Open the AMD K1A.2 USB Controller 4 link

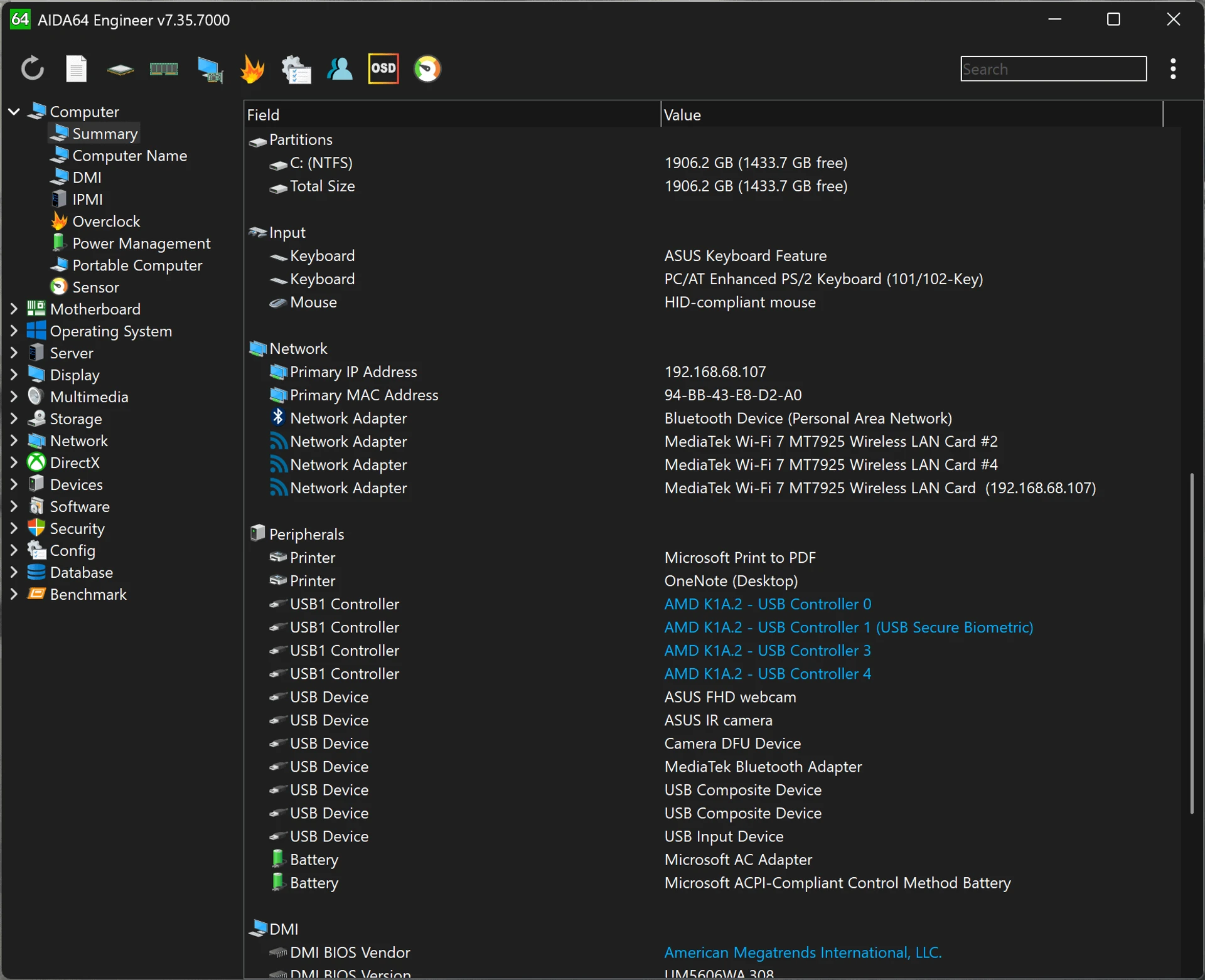pyautogui.click(x=768, y=674)
